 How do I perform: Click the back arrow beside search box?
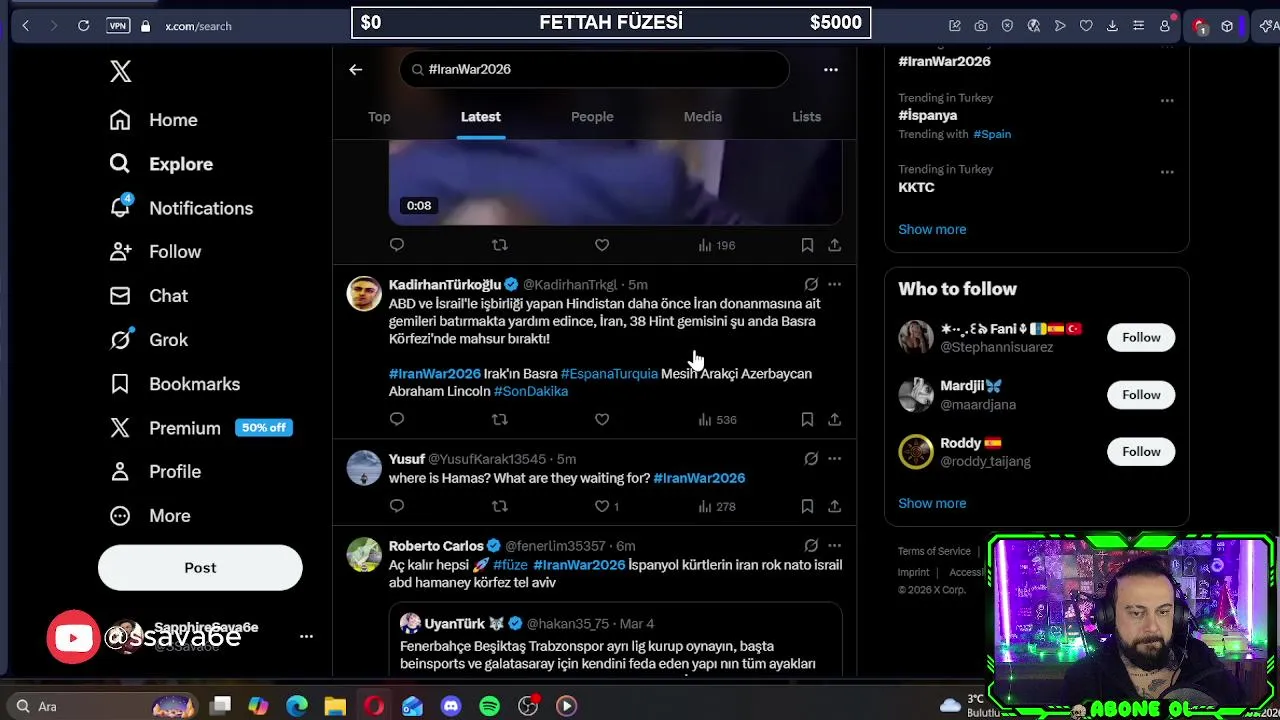click(355, 69)
